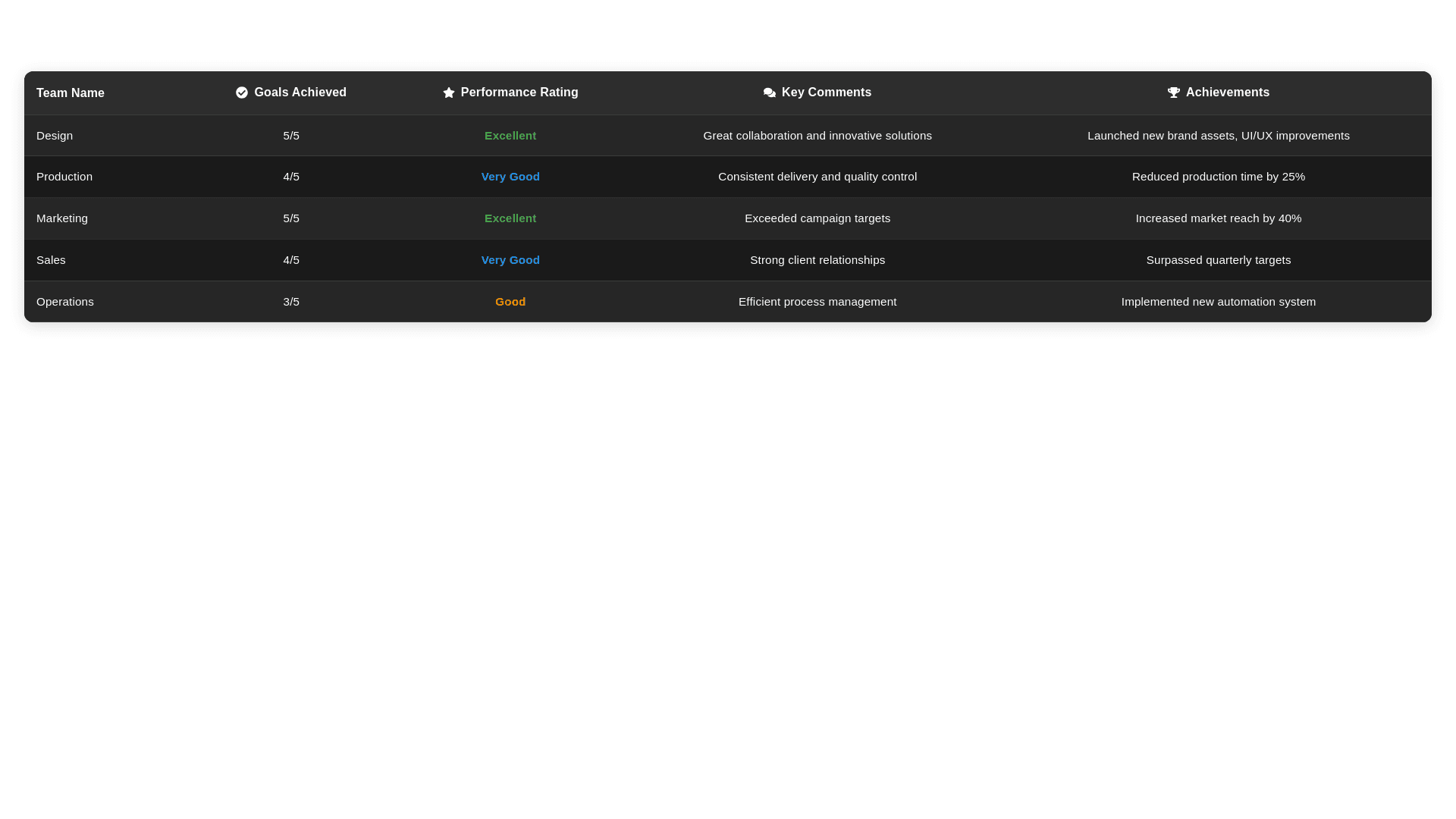Click the Sales team name cell
The image size is (1456, 819).
point(51,260)
